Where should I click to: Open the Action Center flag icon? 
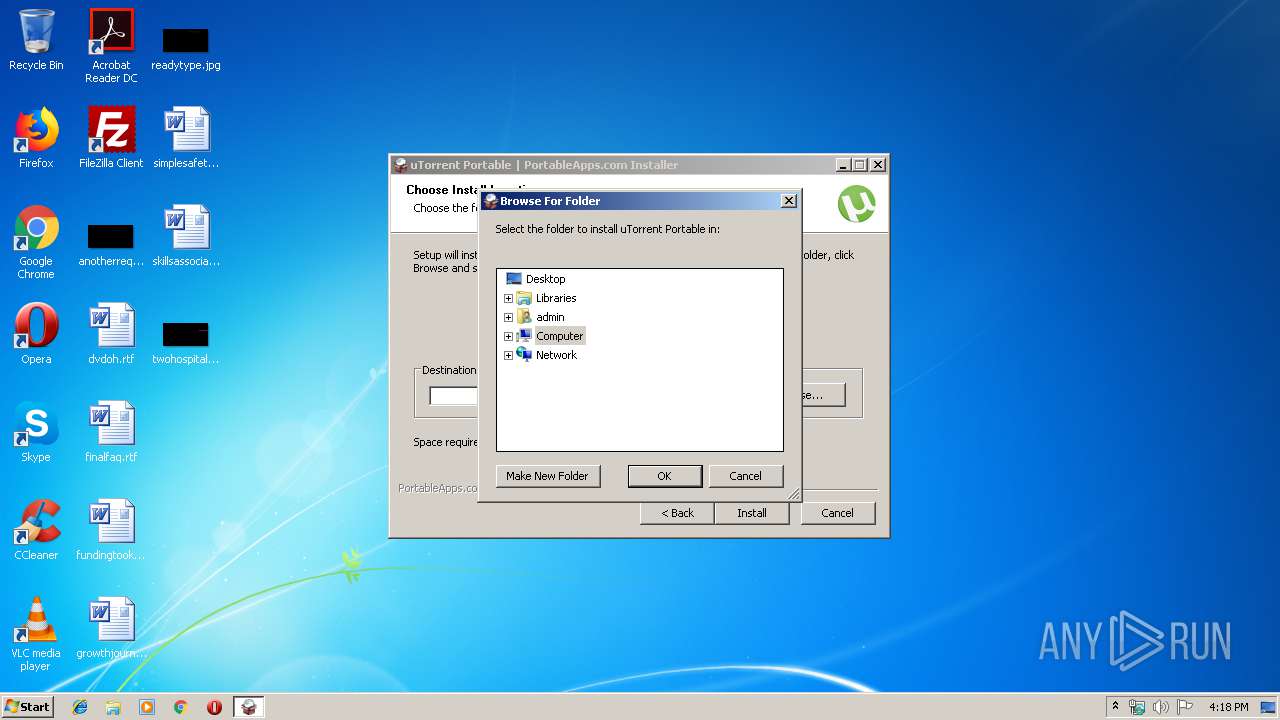[x=1185, y=707]
